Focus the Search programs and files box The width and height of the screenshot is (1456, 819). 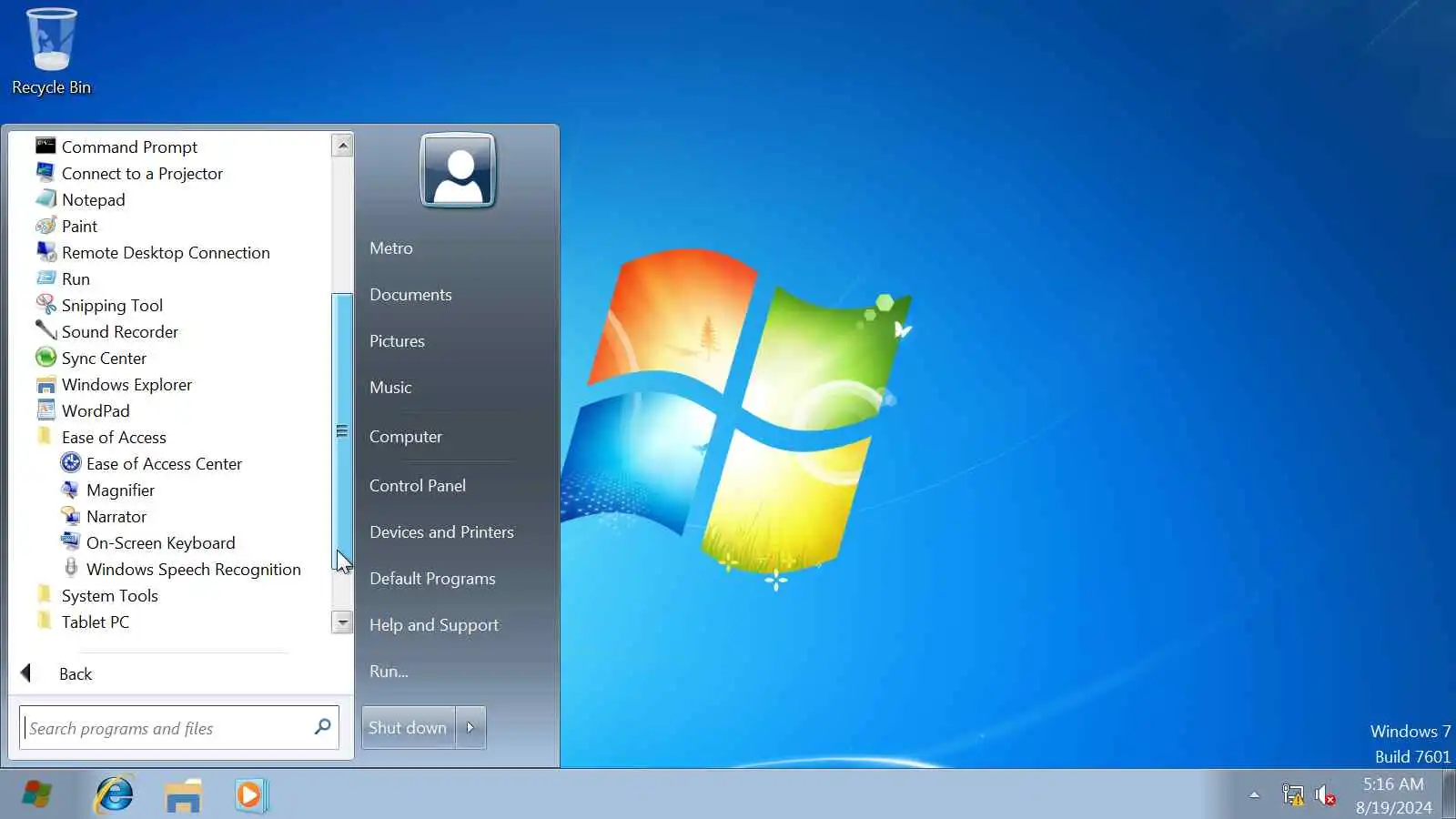coord(179,727)
